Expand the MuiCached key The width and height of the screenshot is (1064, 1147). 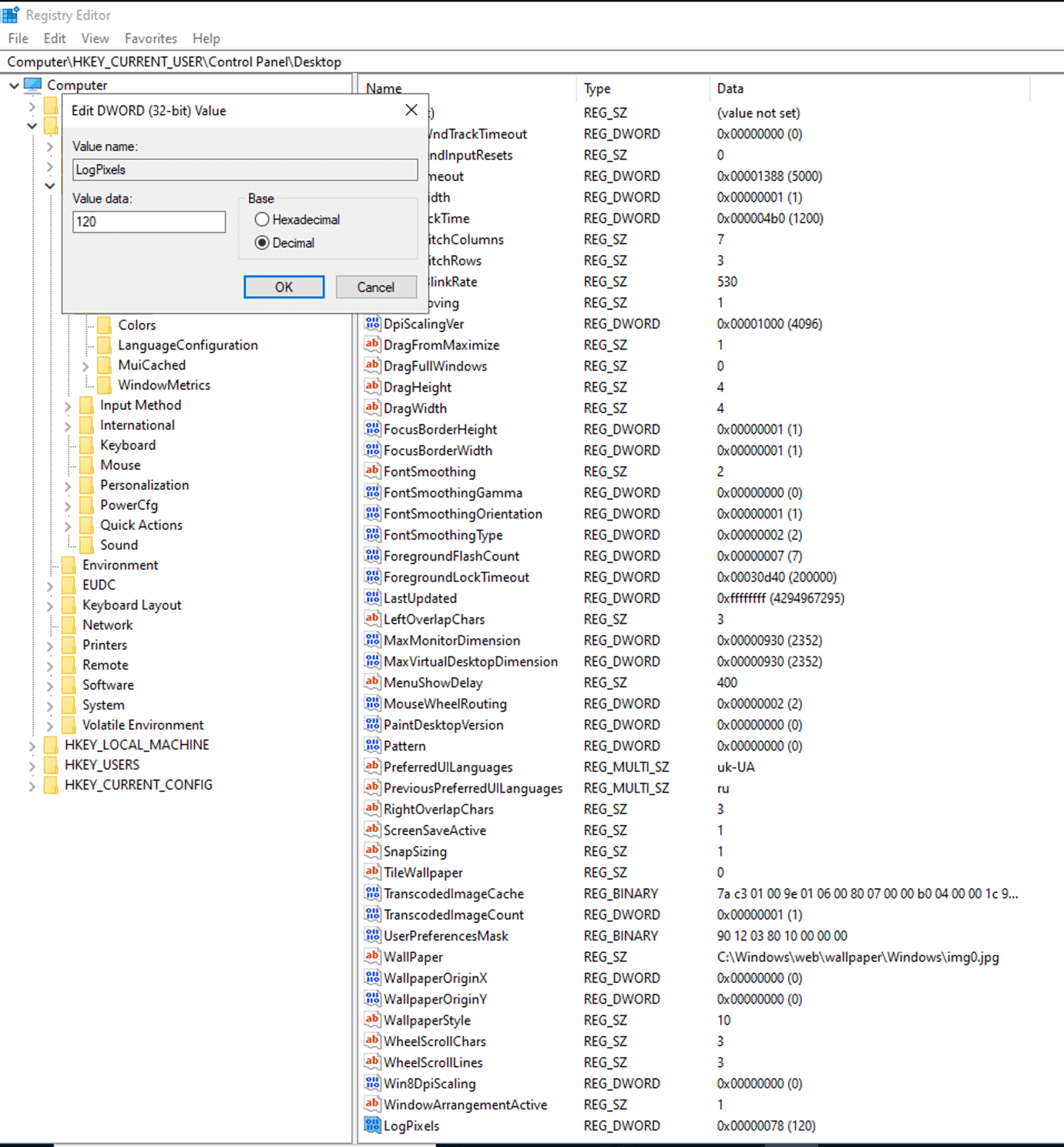86,366
